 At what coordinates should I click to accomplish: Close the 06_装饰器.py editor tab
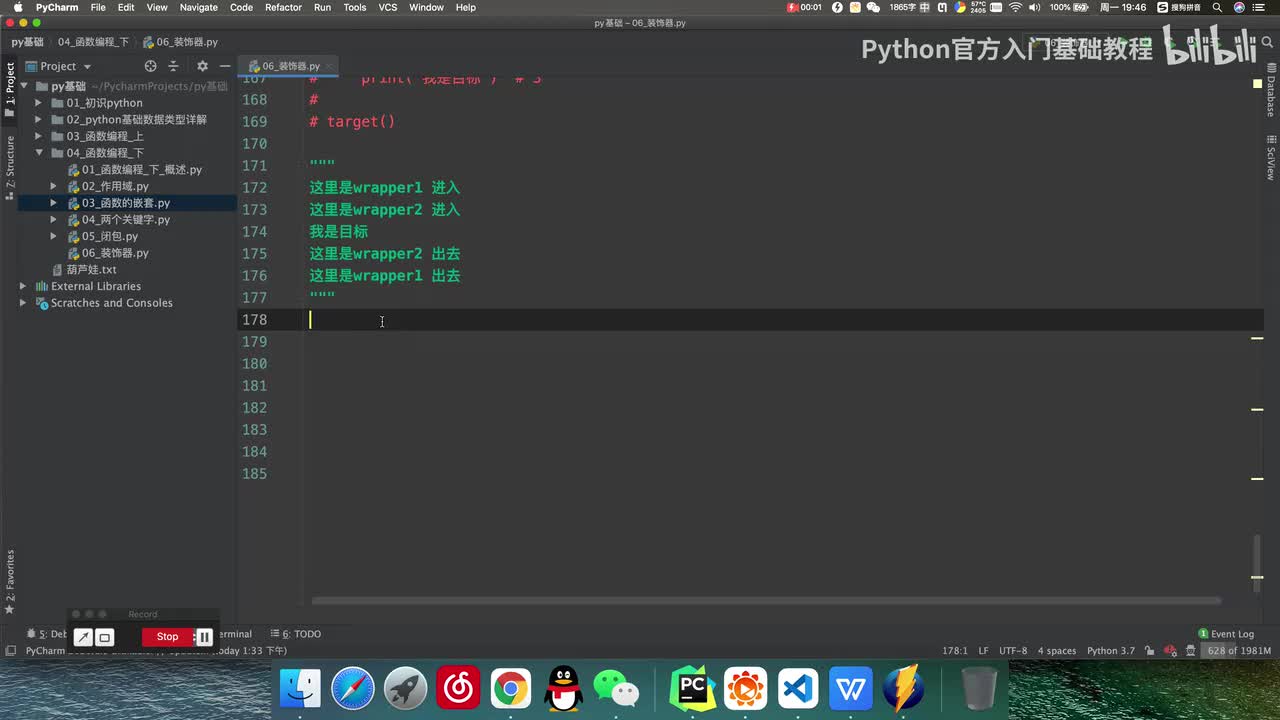(x=329, y=66)
